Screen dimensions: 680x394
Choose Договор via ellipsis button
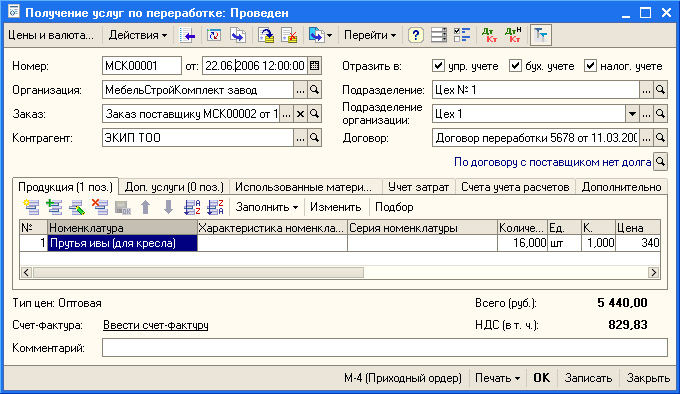point(646,138)
